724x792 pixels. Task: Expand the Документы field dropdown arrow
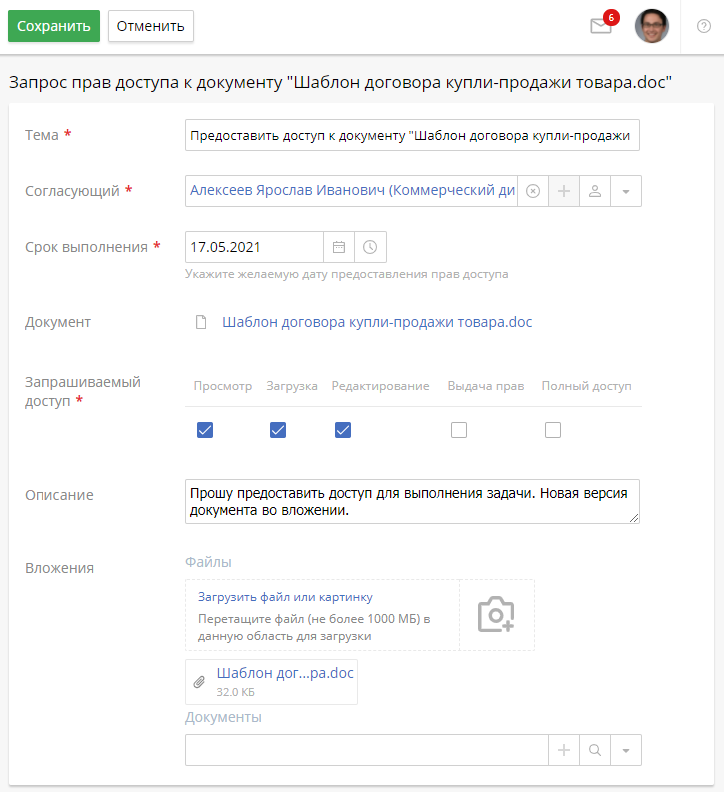[626, 750]
